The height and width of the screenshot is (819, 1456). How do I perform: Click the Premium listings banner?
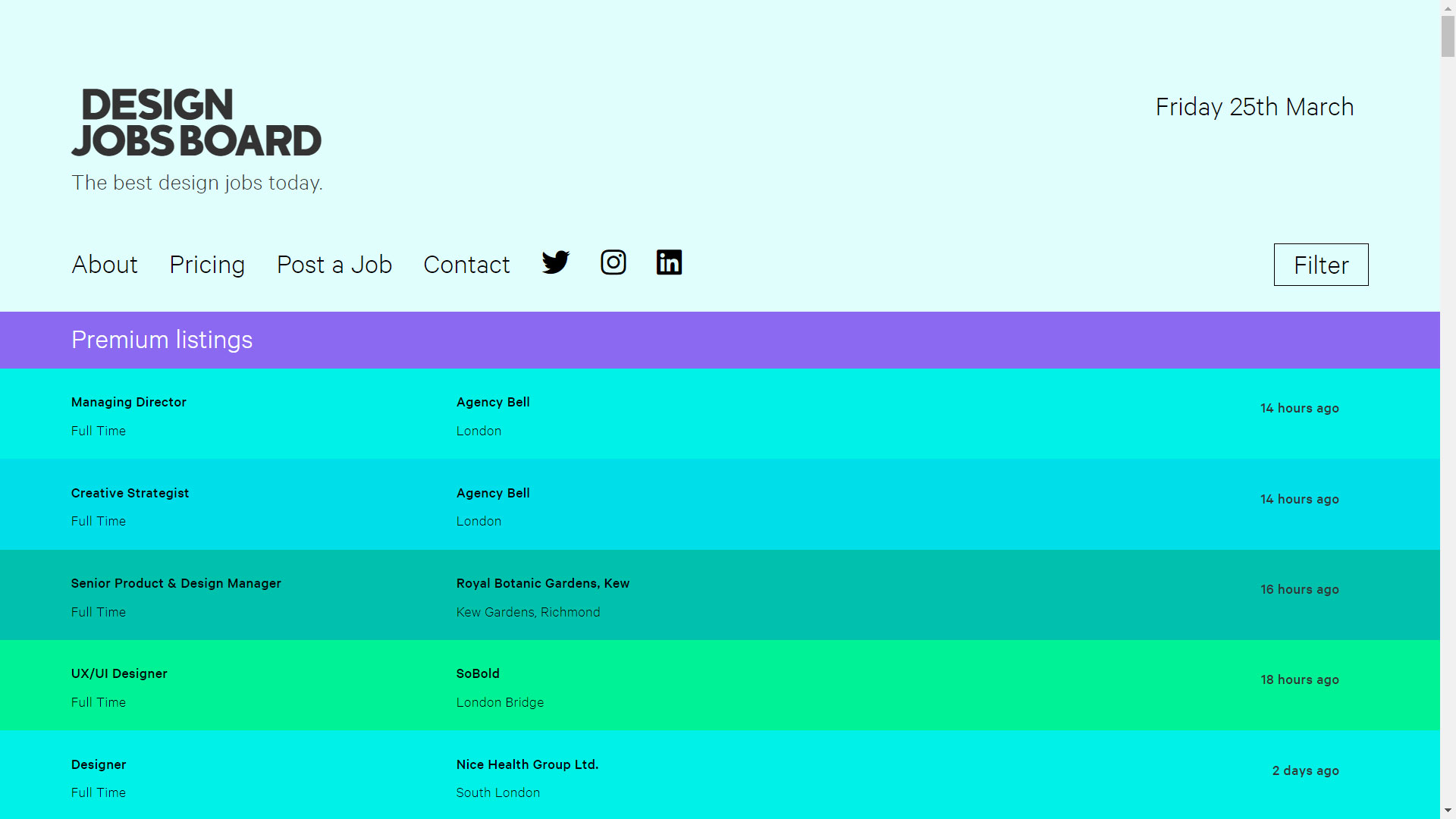pyautogui.click(x=162, y=340)
